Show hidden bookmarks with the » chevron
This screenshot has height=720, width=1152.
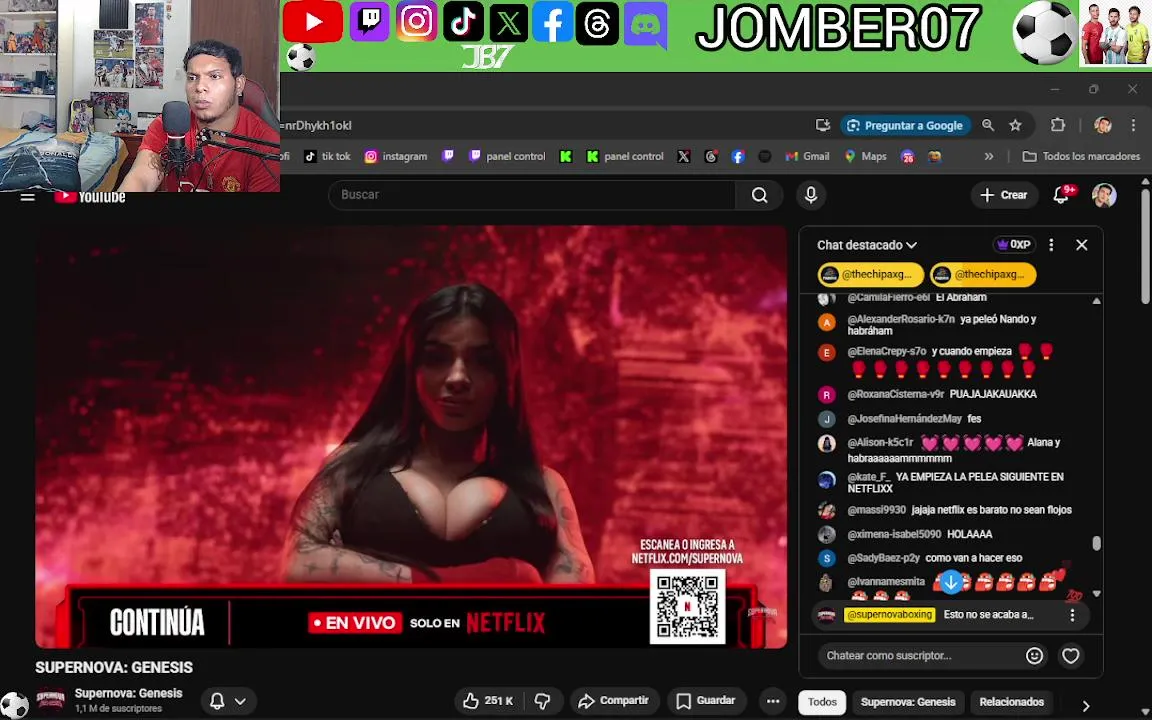[x=989, y=156]
